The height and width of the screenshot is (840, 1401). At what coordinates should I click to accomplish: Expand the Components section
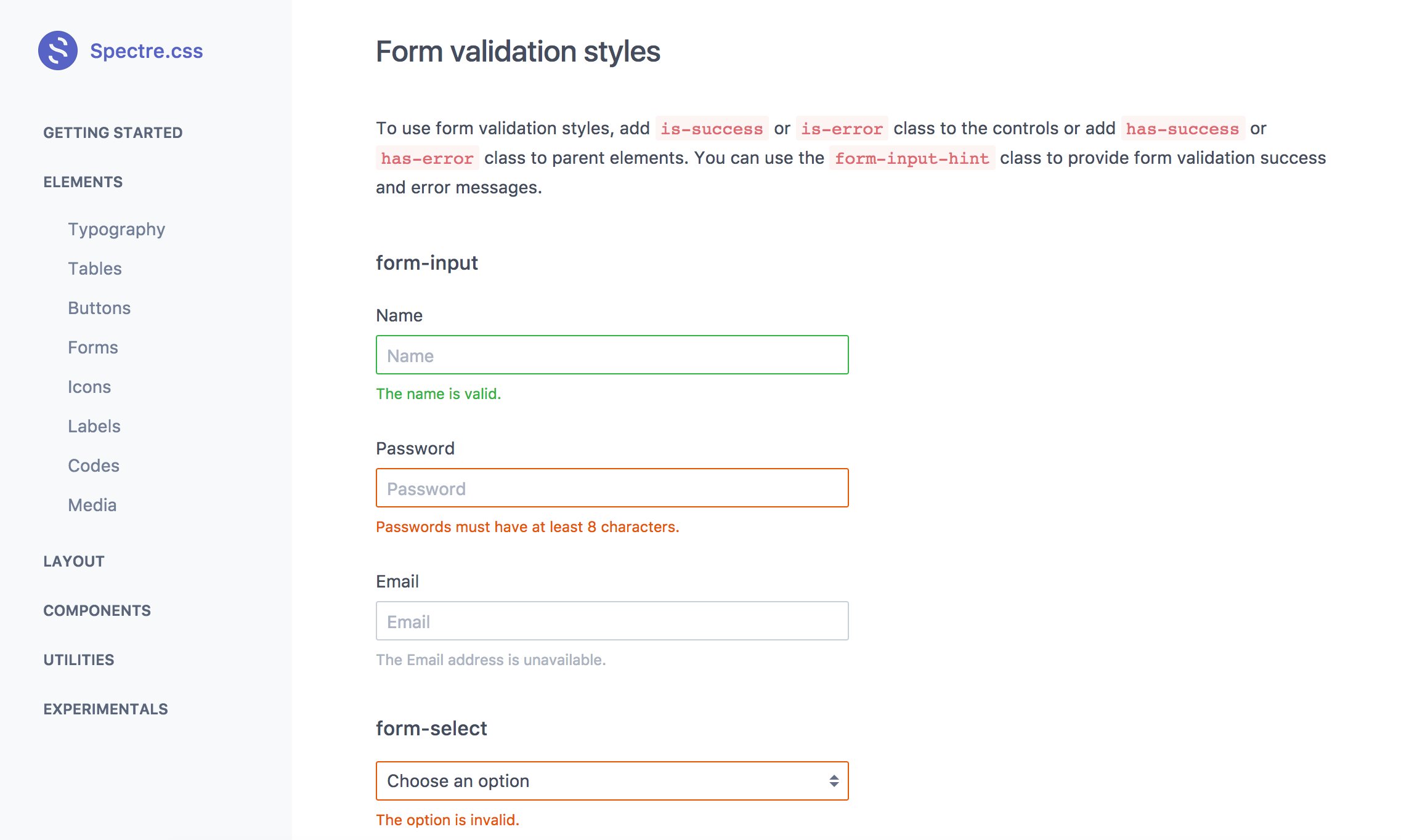click(x=97, y=610)
